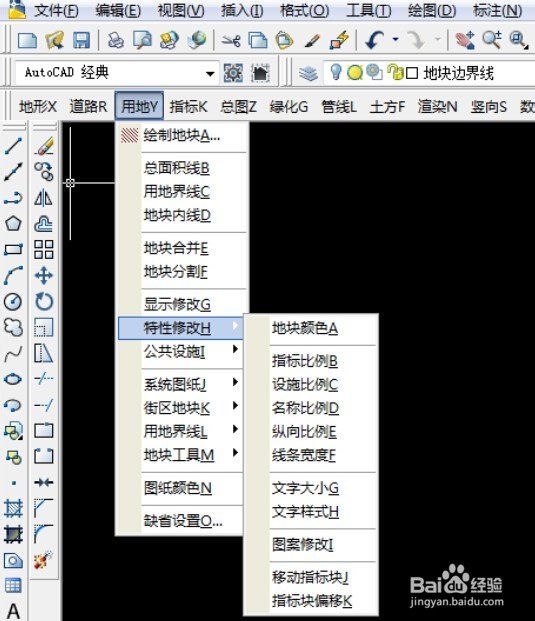Screen dimensions: 535x621
Task: Click the Zoom Realtime magnifier icon
Action: [492, 40]
